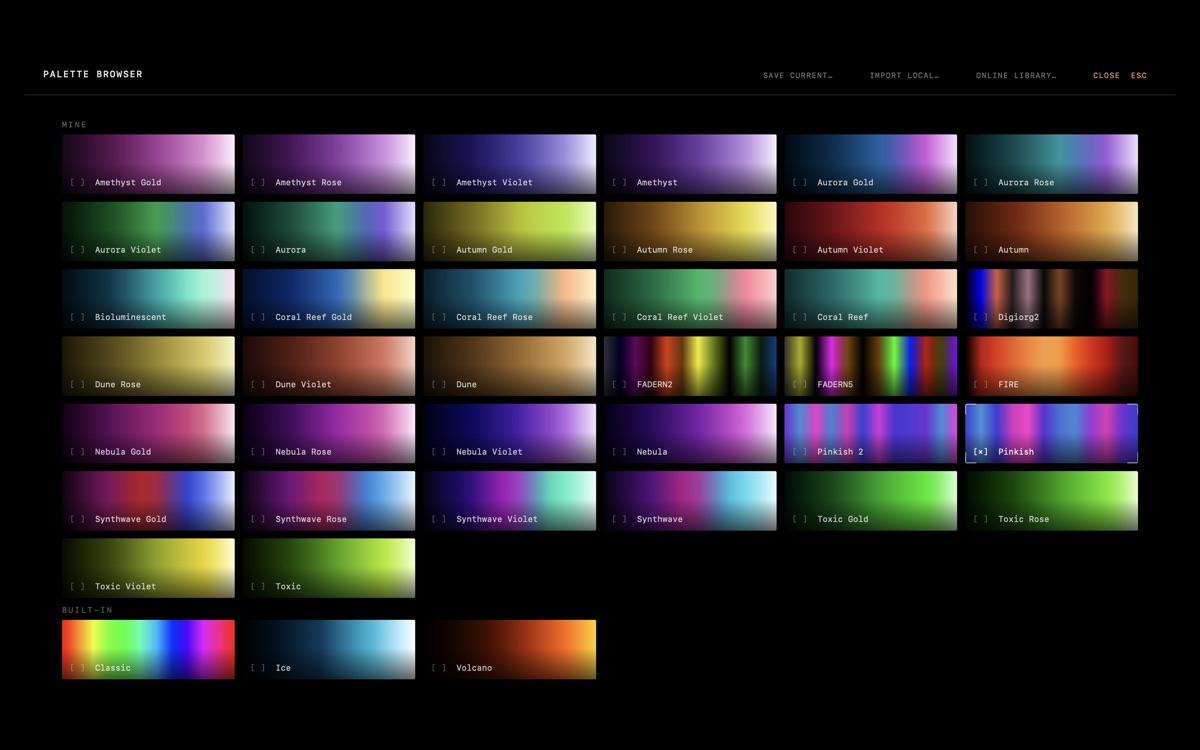
Task: Select the Dune Rose palette
Action: coord(148,366)
